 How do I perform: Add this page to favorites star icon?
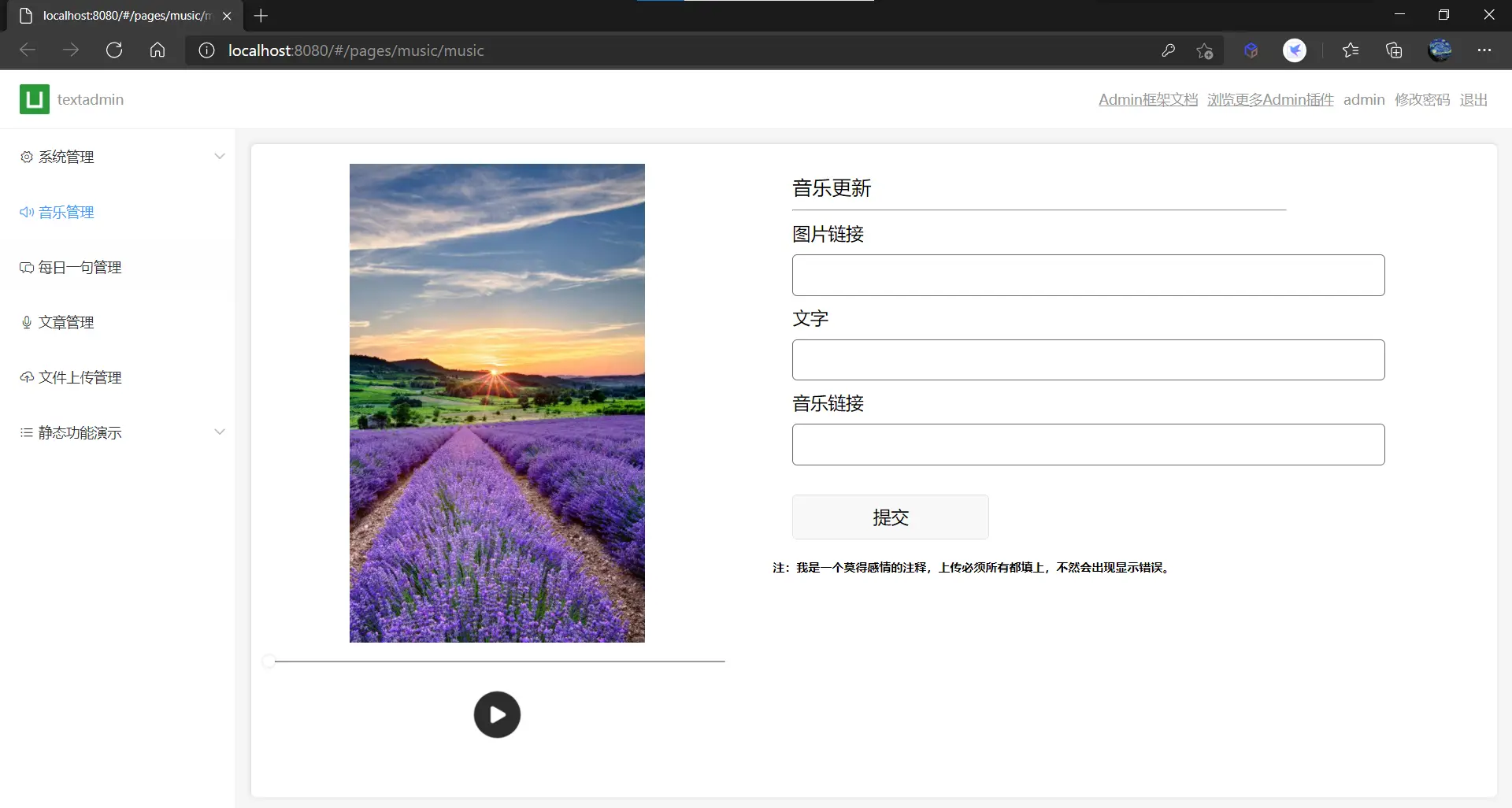click(x=1204, y=50)
